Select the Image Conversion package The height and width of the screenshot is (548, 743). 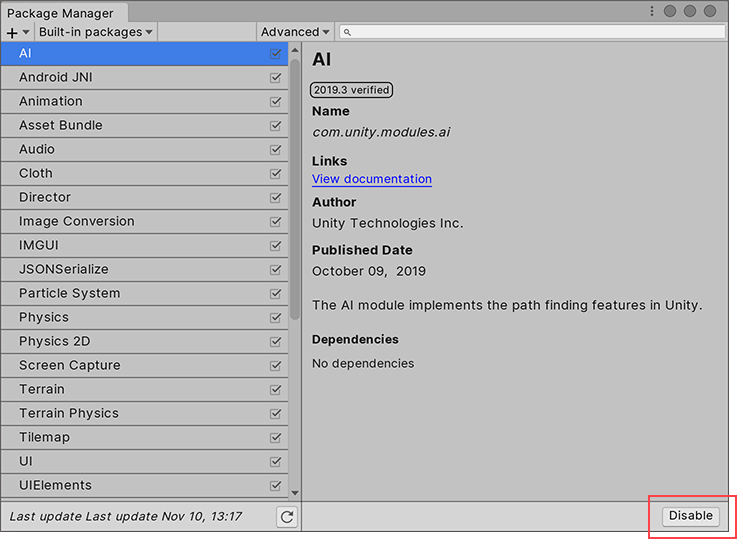click(x=144, y=222)
